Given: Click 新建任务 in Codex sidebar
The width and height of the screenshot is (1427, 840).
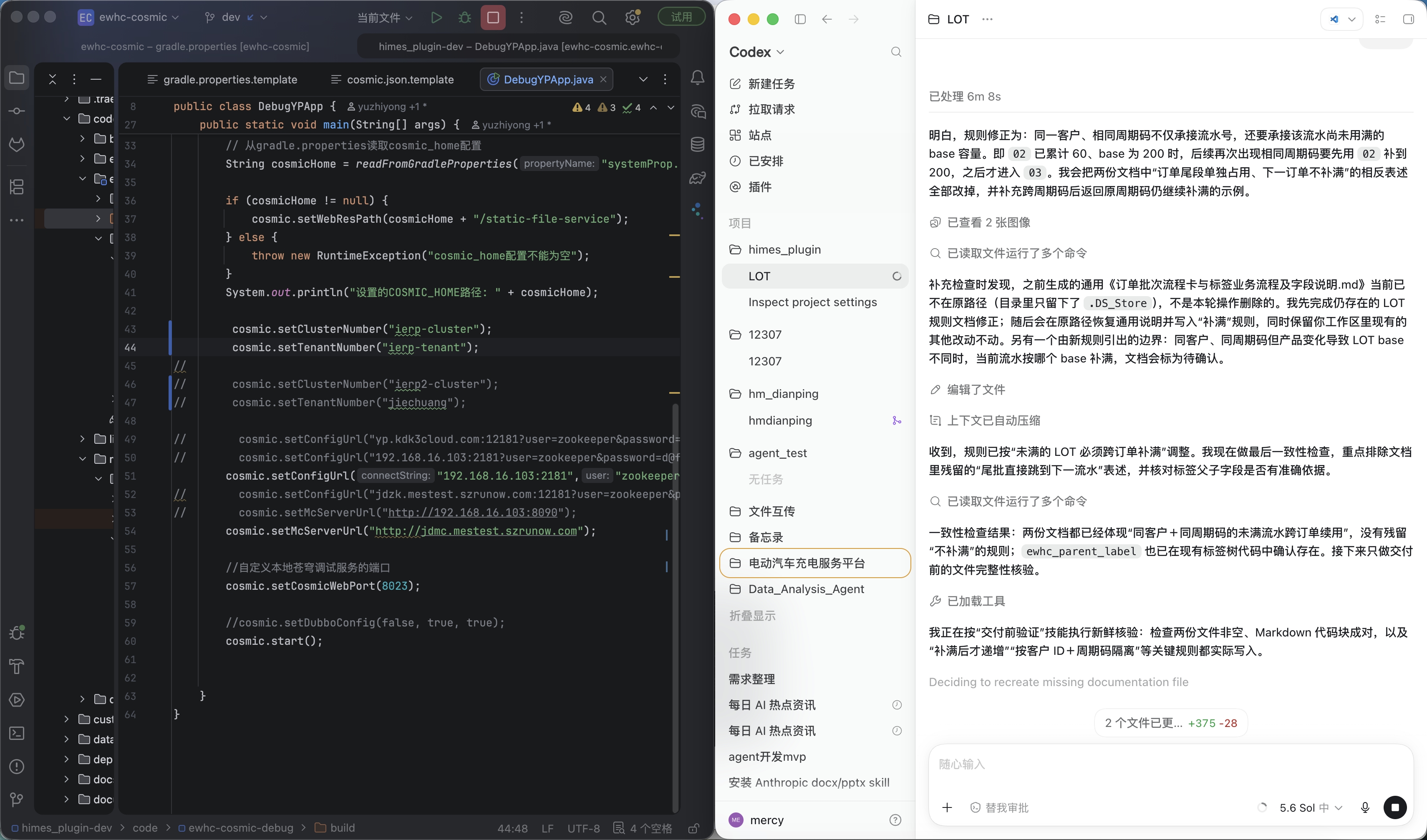Looking at the screenshot, I should click(x=771, y=84).
